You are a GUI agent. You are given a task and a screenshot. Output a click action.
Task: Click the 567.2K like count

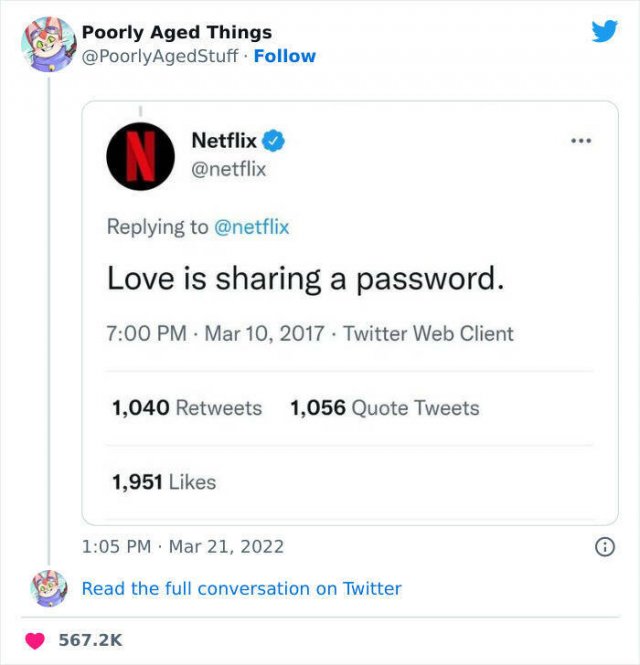pos(90,640)
